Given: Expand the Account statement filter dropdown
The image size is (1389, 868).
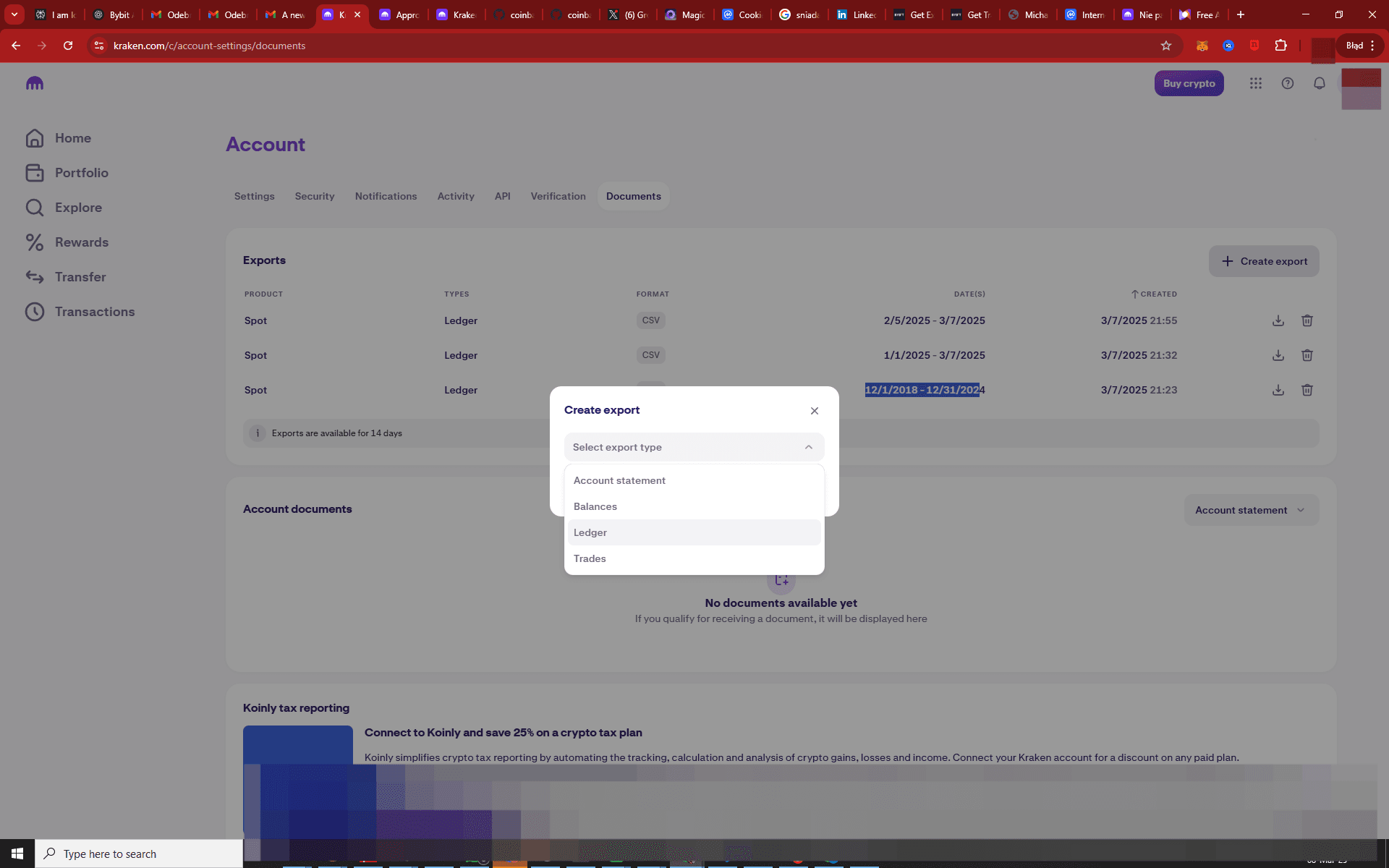Looking at the screenshot, I should point(1252,510).
